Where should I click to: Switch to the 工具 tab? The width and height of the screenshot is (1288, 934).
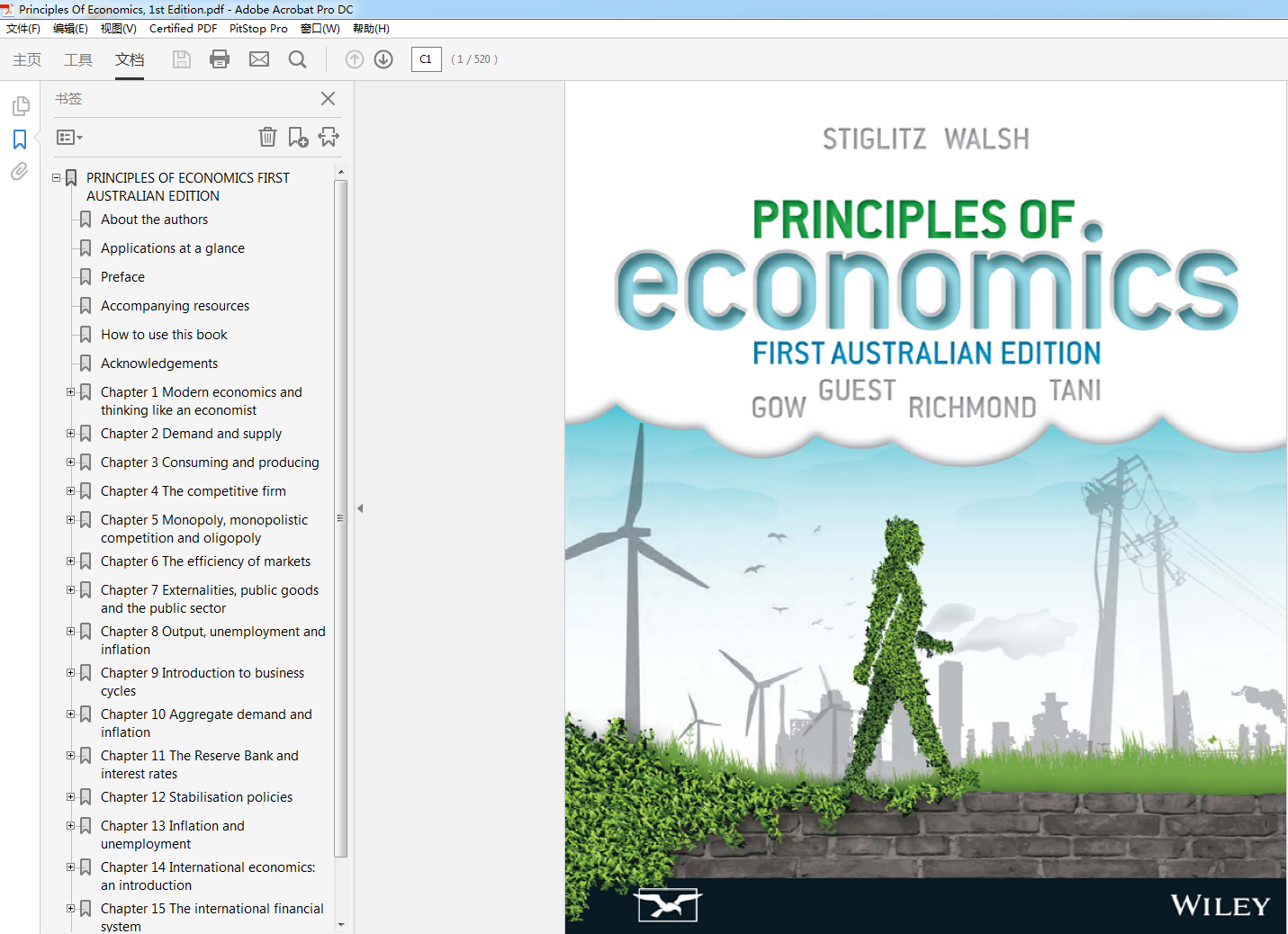(78, 59)
